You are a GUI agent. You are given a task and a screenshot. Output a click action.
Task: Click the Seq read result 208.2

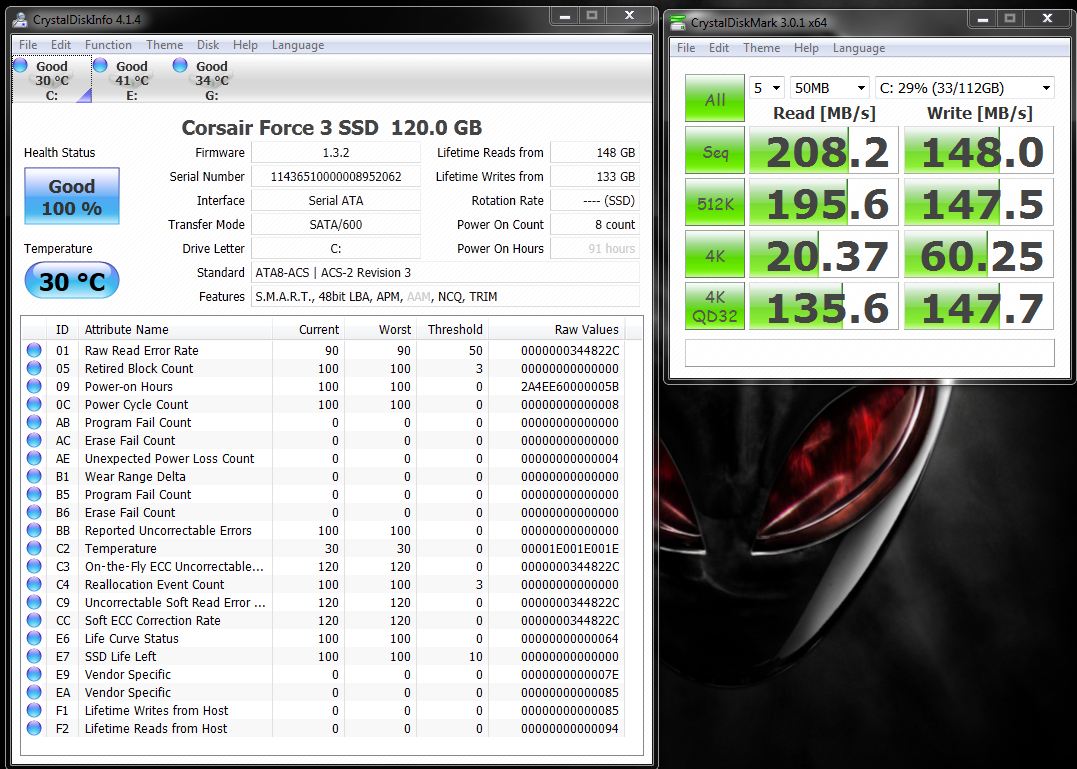(824, 150)
